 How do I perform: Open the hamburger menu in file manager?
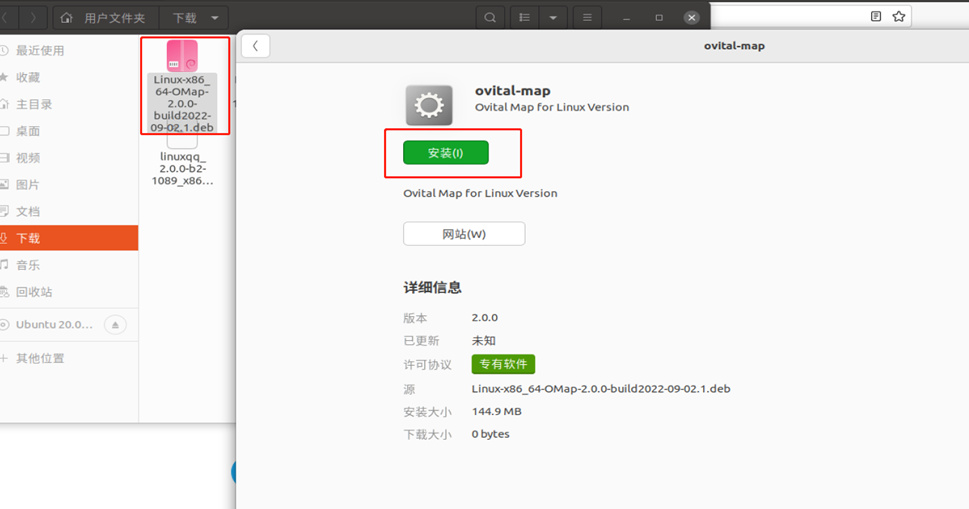(587, 18)
